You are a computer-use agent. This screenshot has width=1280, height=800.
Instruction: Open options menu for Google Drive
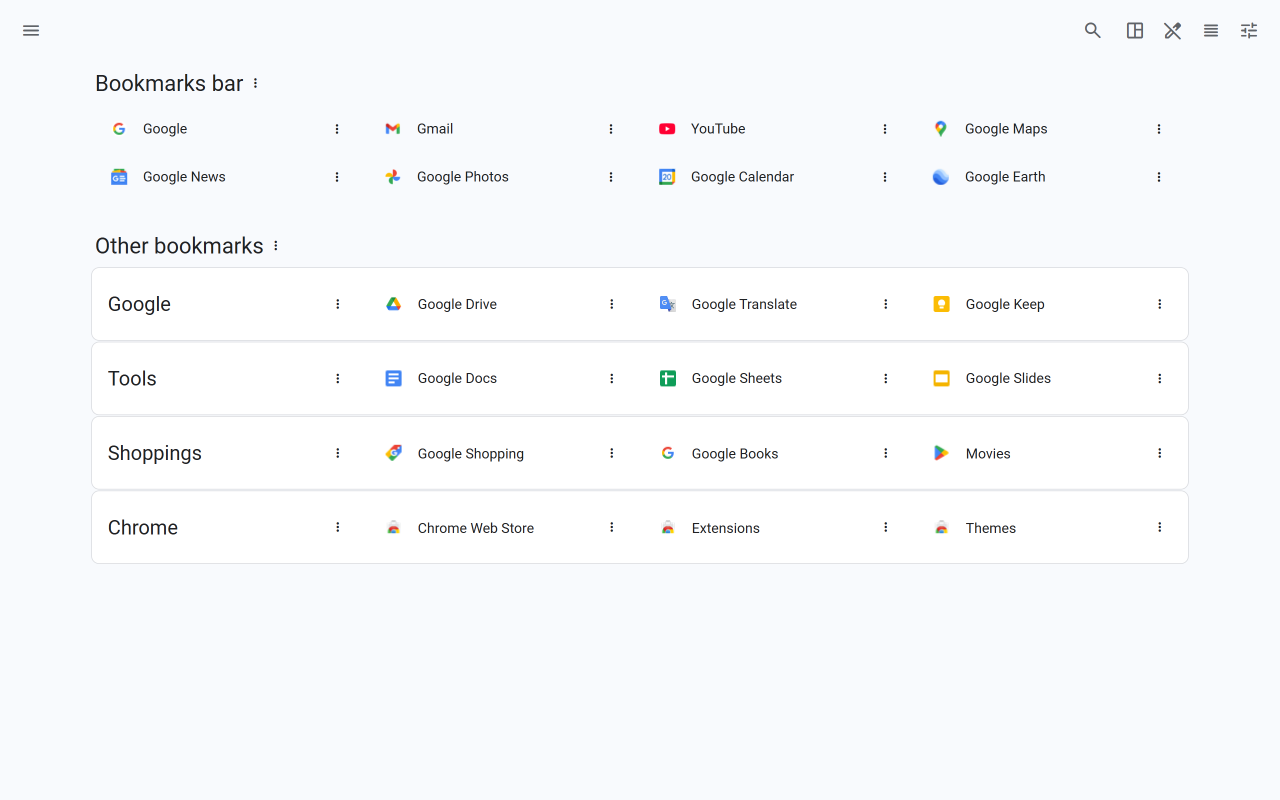tap(612, 304)
